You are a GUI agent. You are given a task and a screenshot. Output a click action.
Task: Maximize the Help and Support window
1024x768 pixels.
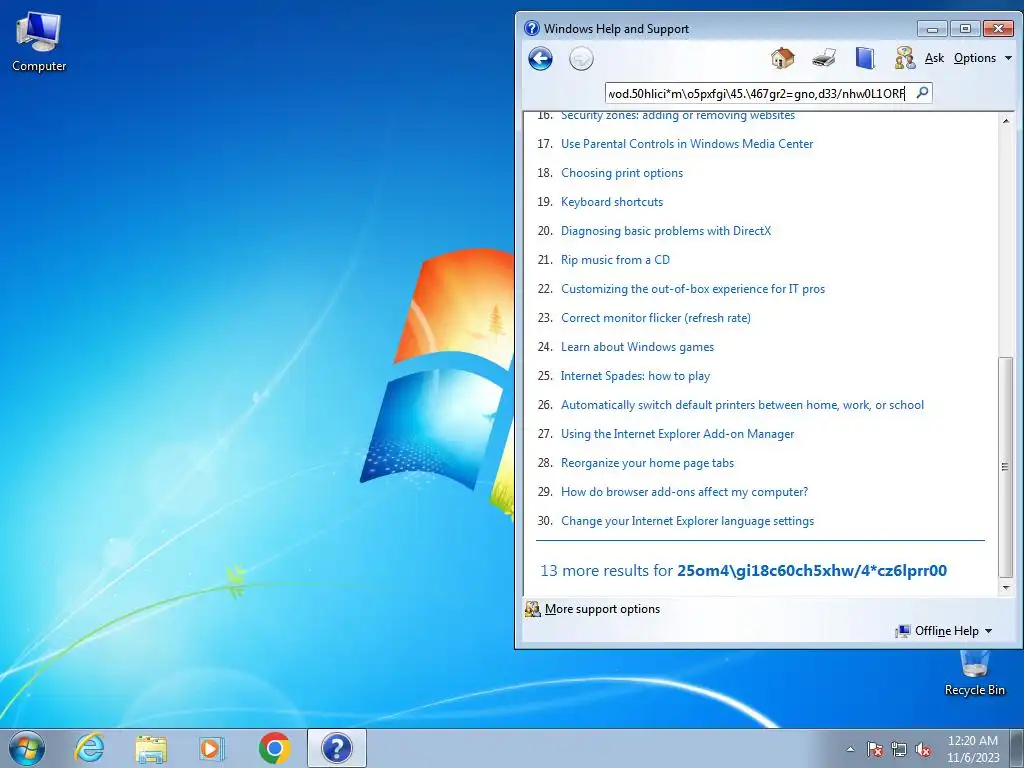coord(965,29)
